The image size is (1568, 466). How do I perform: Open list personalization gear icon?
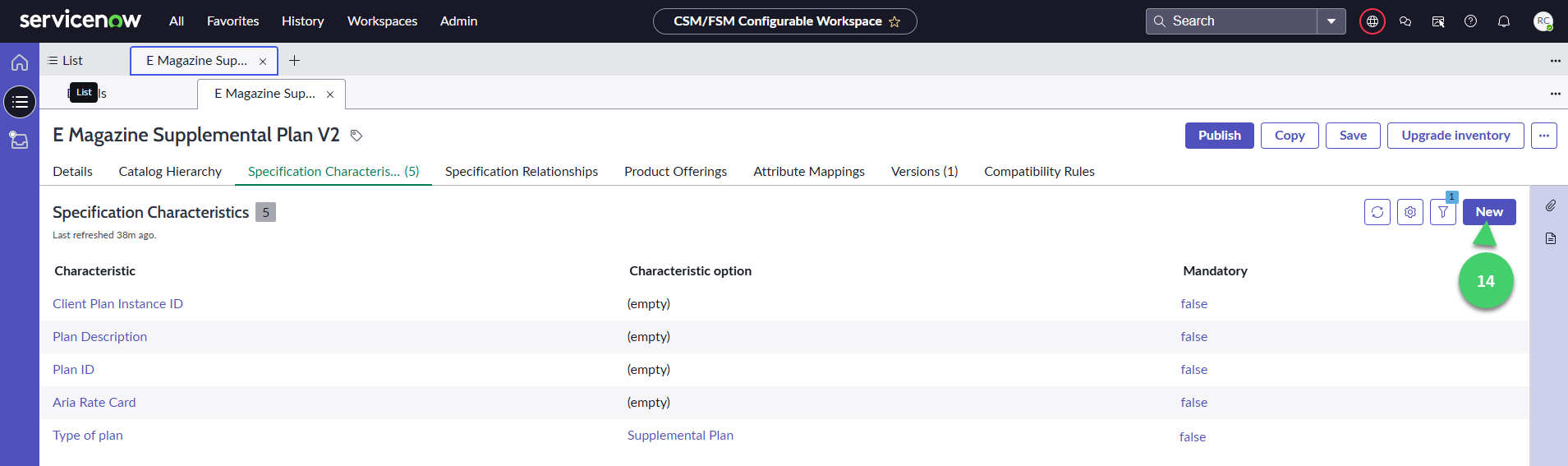click(1410, 212)
